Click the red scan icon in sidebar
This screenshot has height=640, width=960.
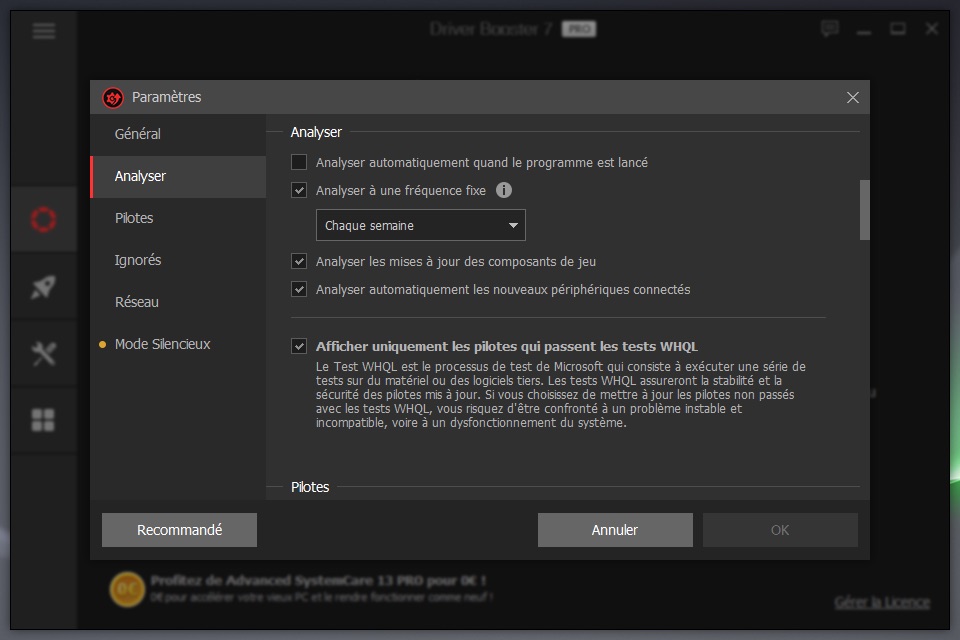(43, 219)
